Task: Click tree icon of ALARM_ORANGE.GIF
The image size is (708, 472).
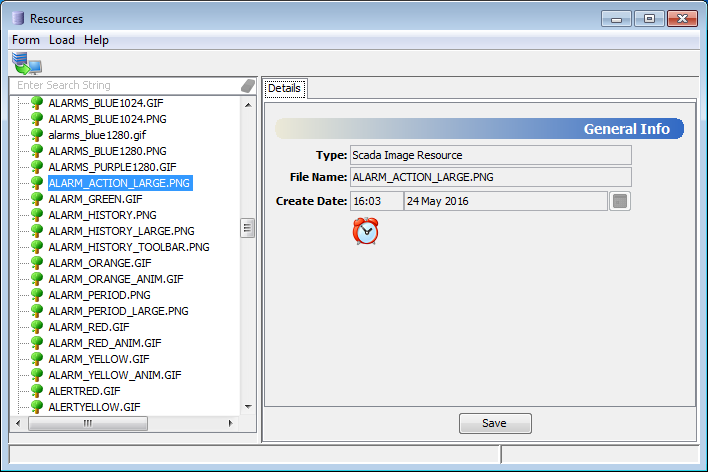Action: [37, 263]
